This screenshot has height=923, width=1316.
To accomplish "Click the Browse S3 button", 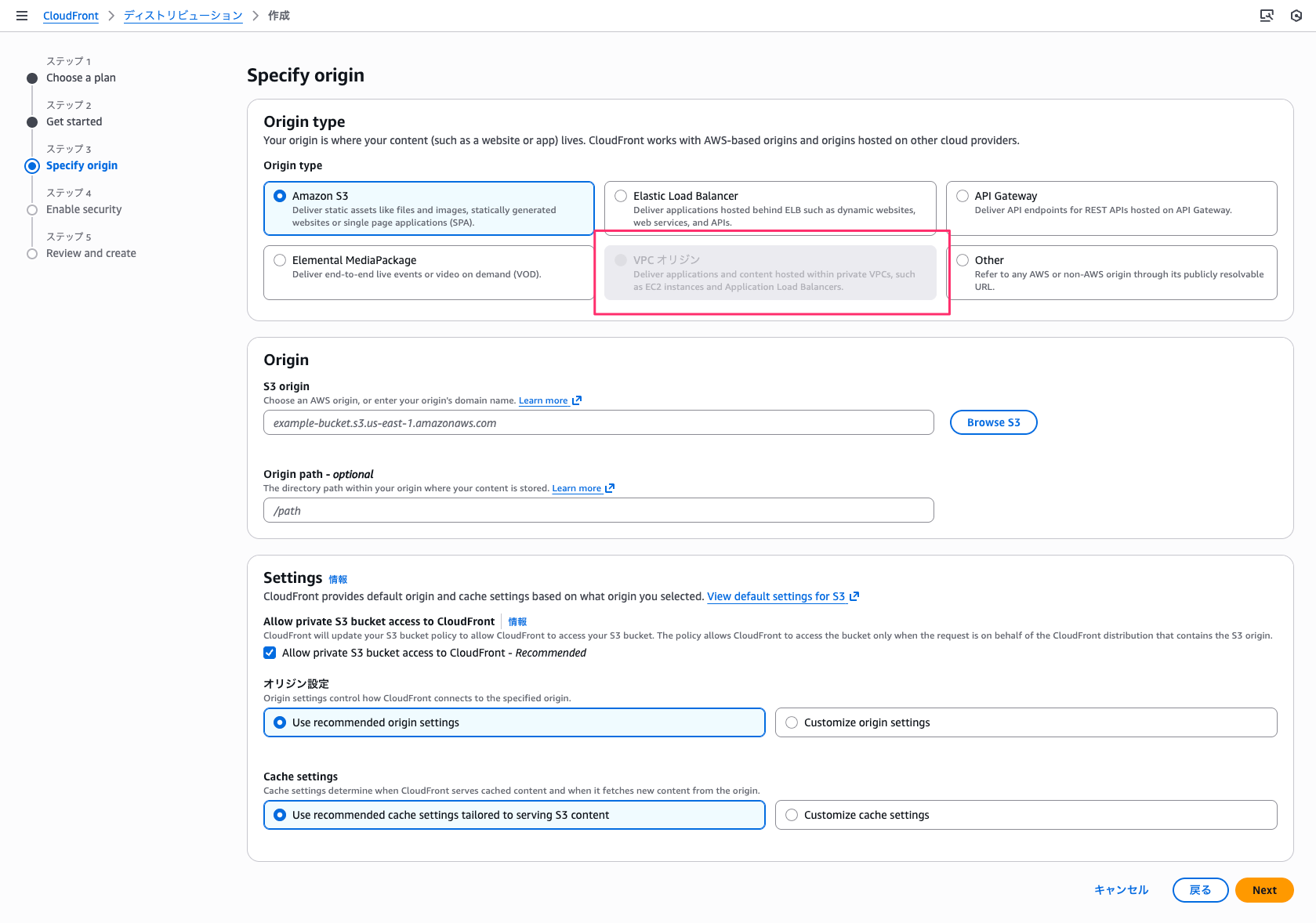I will (x=993, y=422).
